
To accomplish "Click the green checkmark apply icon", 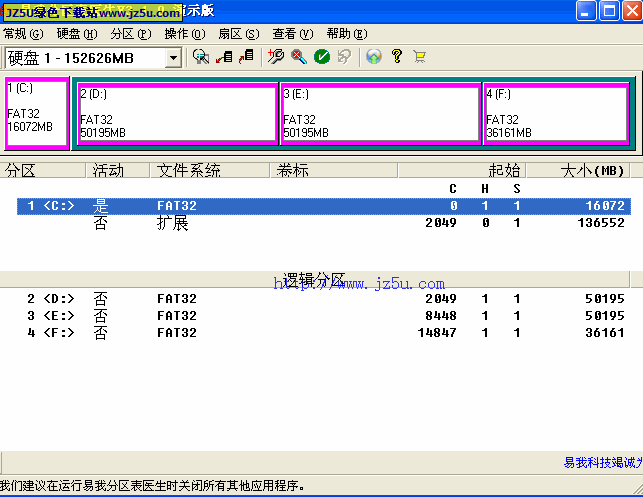I will tap(322, 57).
